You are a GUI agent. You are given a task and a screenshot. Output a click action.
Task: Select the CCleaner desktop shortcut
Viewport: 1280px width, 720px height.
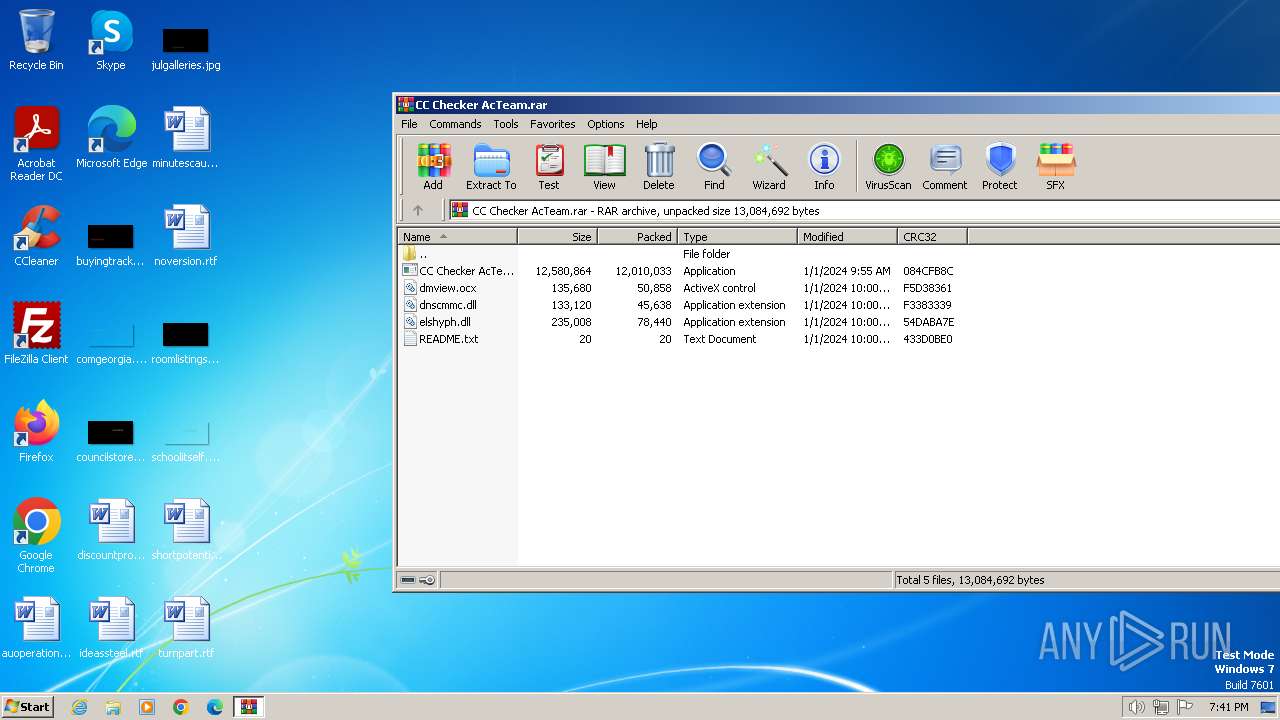coord(36,236)
